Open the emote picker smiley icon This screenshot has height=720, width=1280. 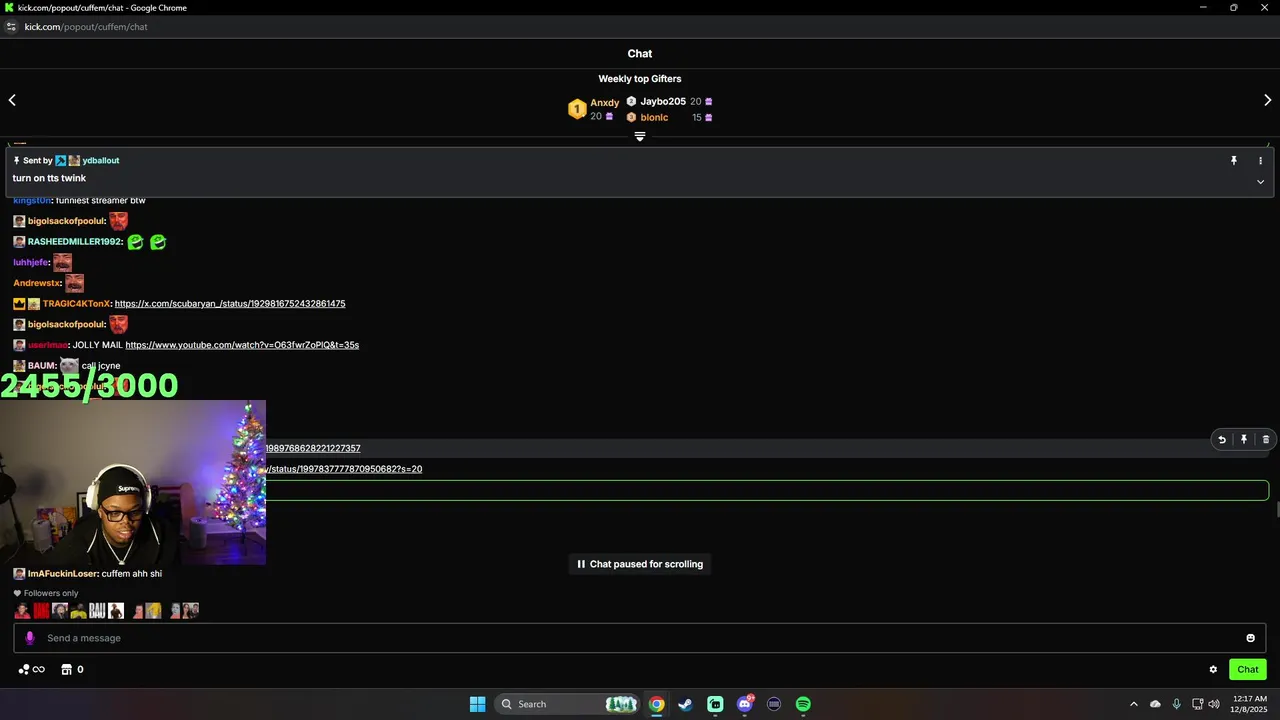click(x=1250, y=638)
